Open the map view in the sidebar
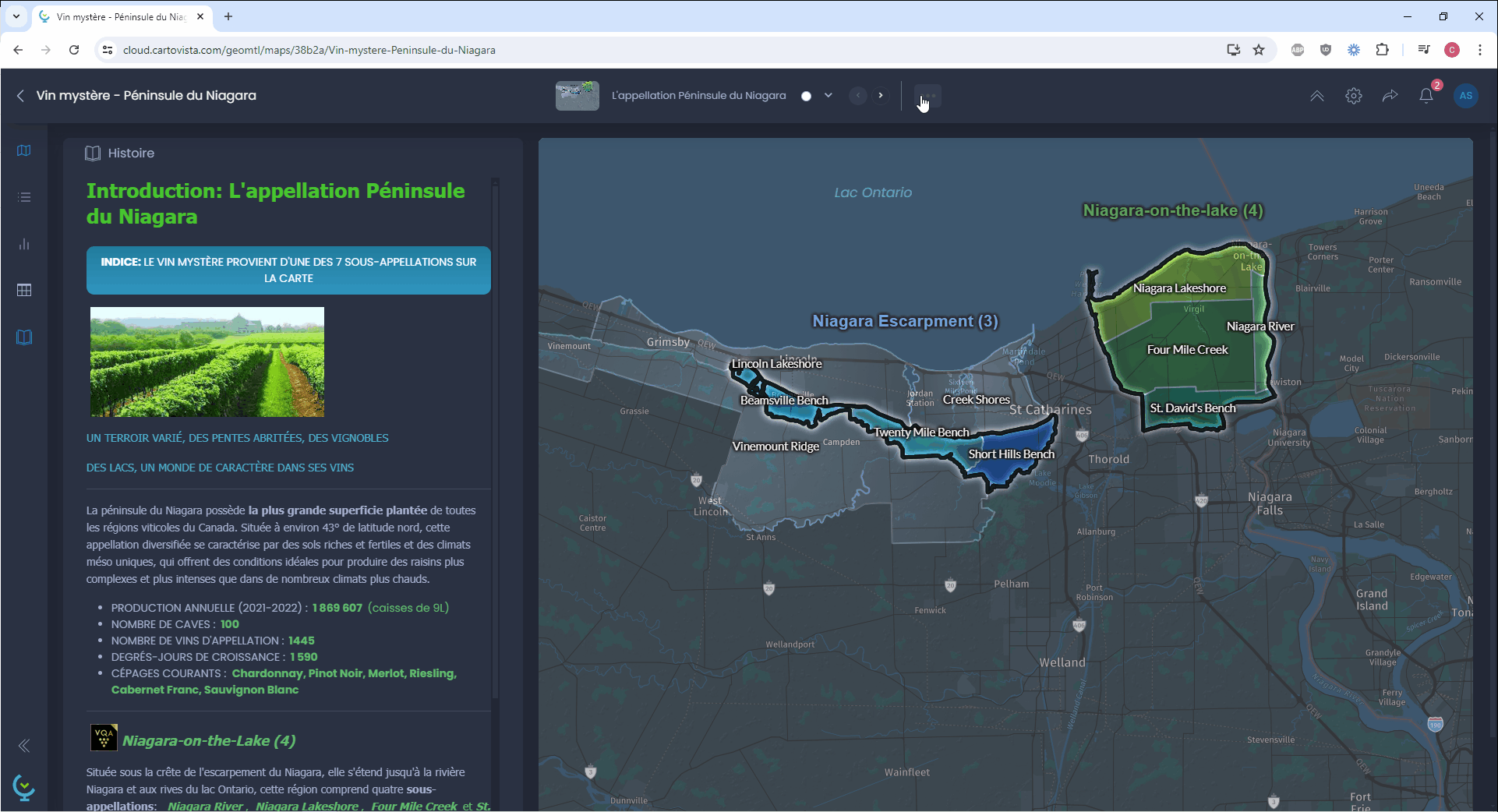The width and height of the screenshot is (1498, 812). [24, 150]
